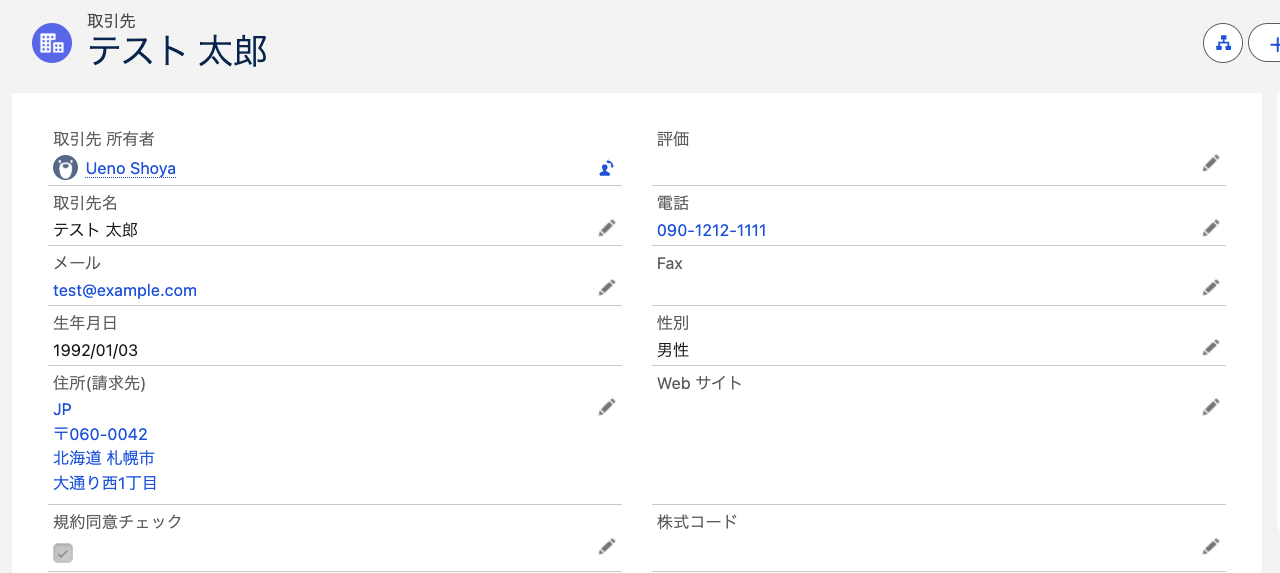Edit the 取引先名 field with pencil icon
Viewport: 1280px width, 573px height.
pyautogui.click(x=606, y=229)
